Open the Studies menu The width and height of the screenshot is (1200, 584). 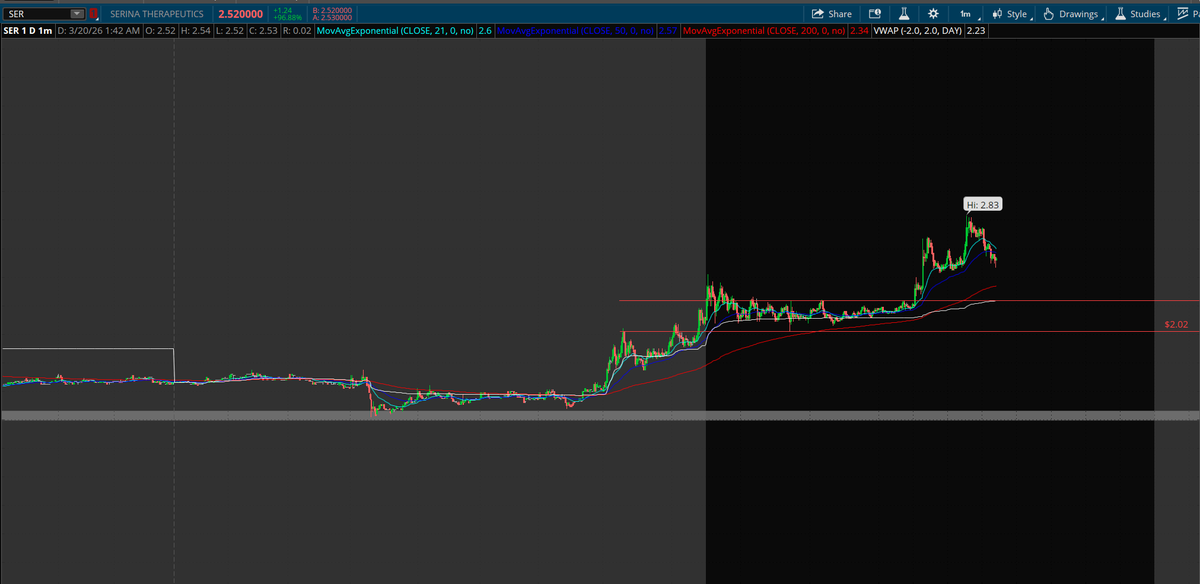click(1139, 14)
